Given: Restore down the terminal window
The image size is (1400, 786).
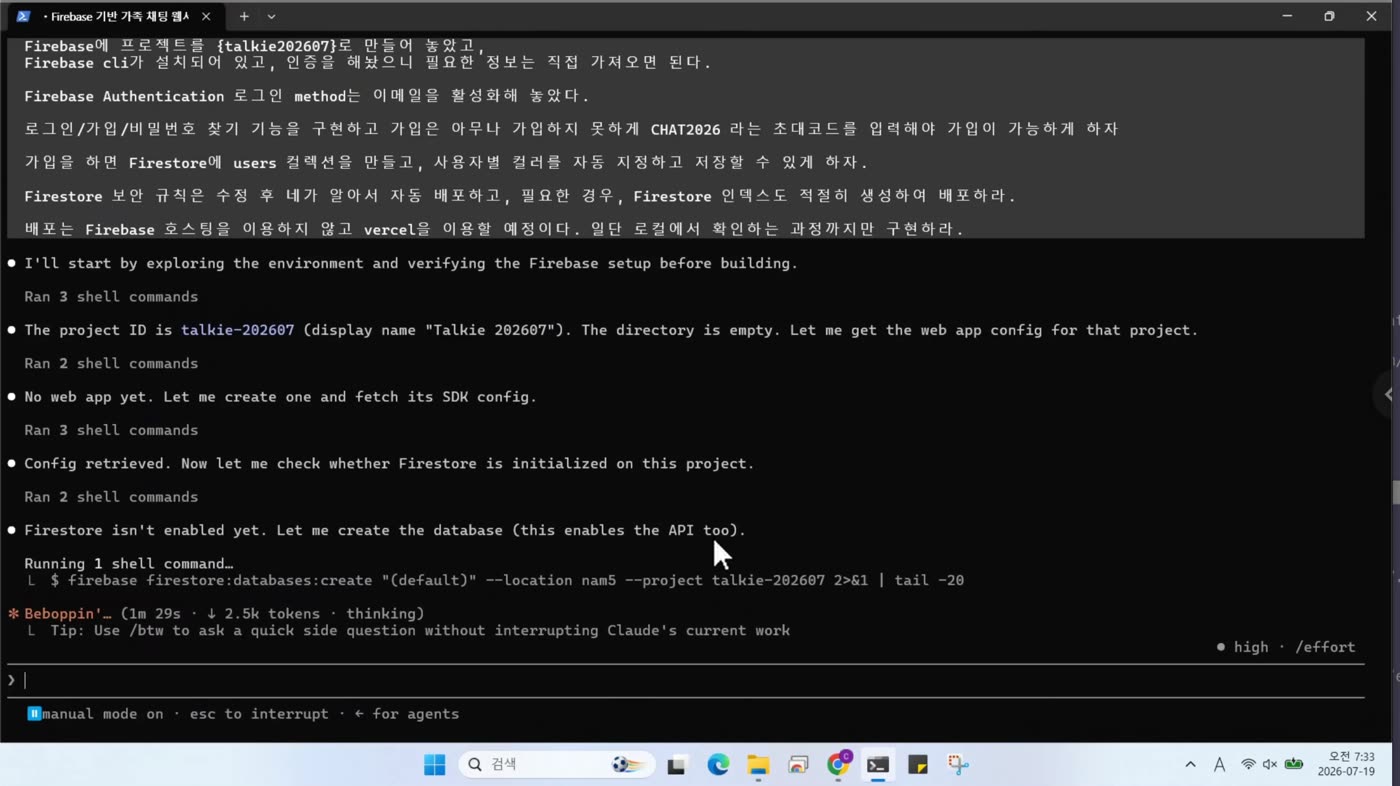Looking at the screenshot, I should coord(1329,16).
